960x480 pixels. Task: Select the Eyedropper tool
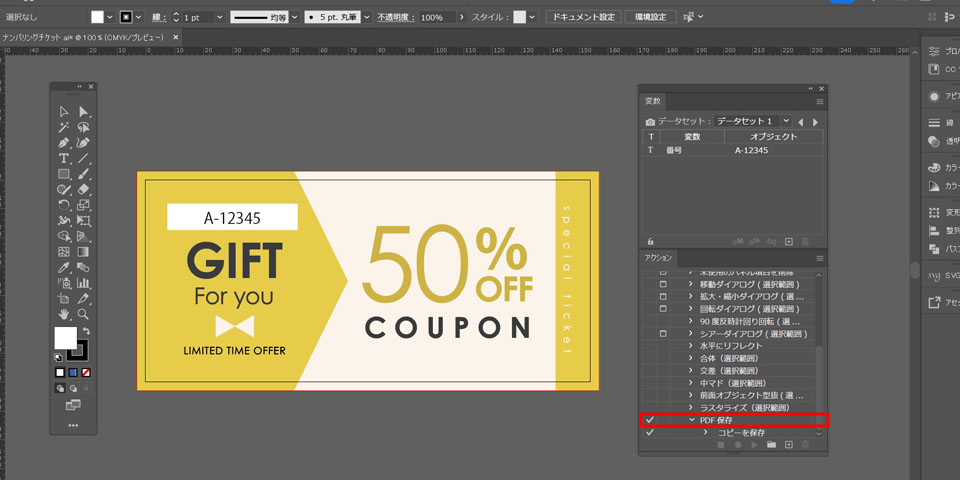point(64,268)
